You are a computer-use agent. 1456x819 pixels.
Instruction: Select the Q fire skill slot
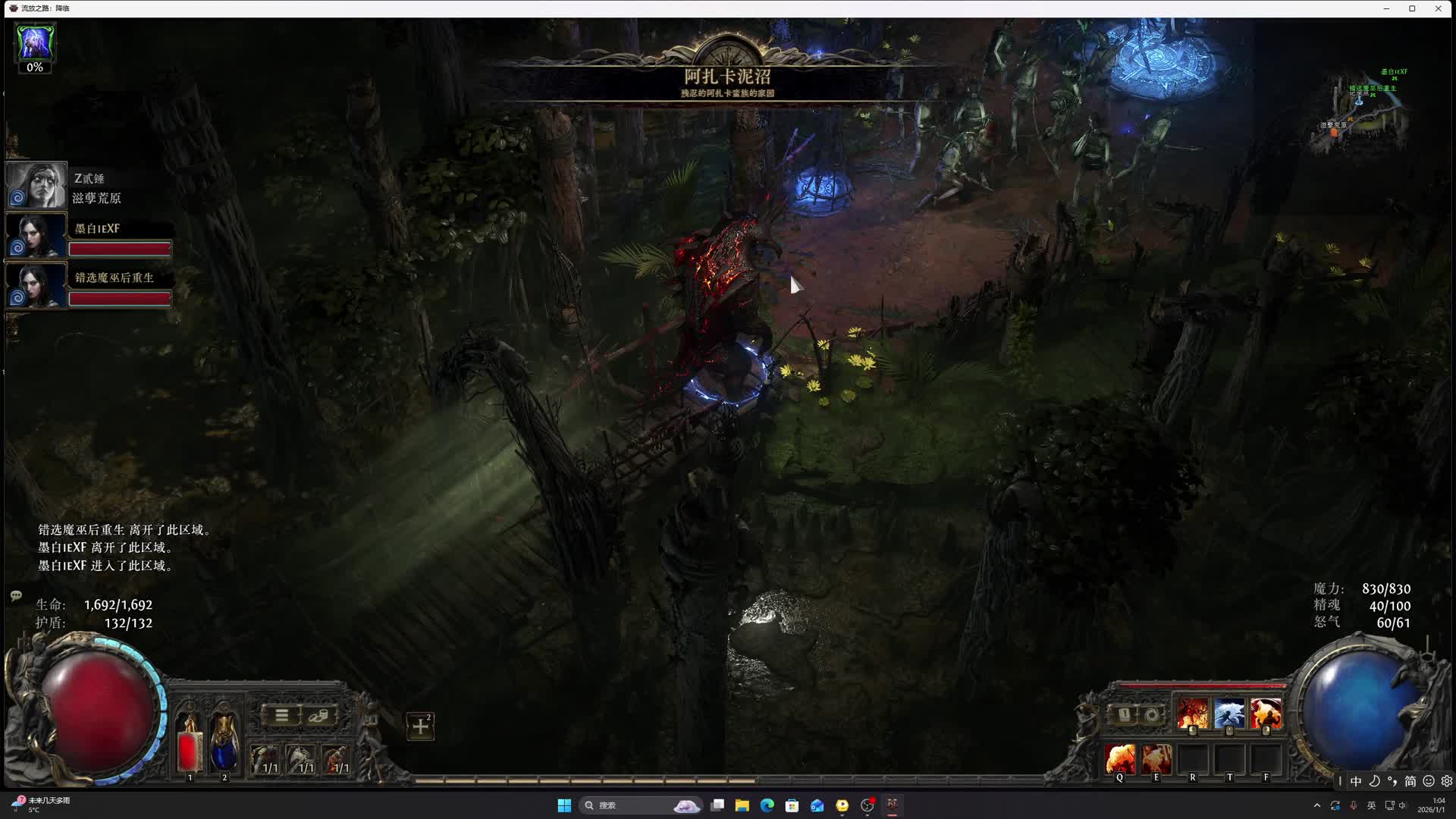[x=1120, y=758]
